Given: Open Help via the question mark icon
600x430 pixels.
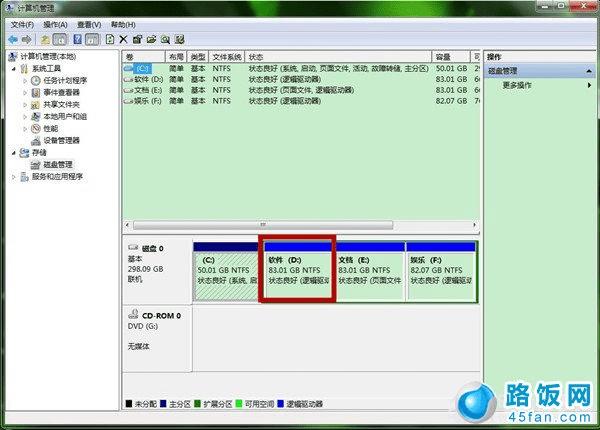Looking at the screenshot, I should pos(77,39).
